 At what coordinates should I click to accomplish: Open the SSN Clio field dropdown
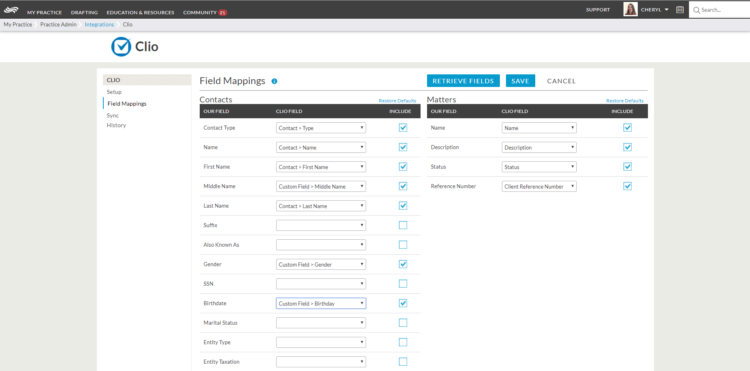(321, 284)
